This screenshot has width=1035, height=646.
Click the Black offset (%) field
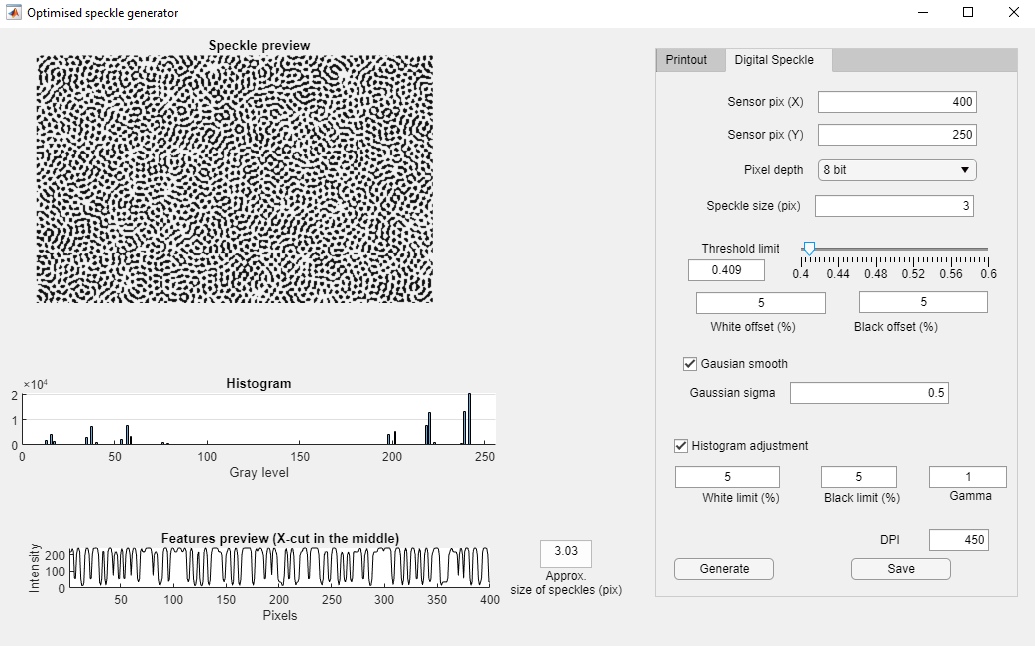(923, 302)
